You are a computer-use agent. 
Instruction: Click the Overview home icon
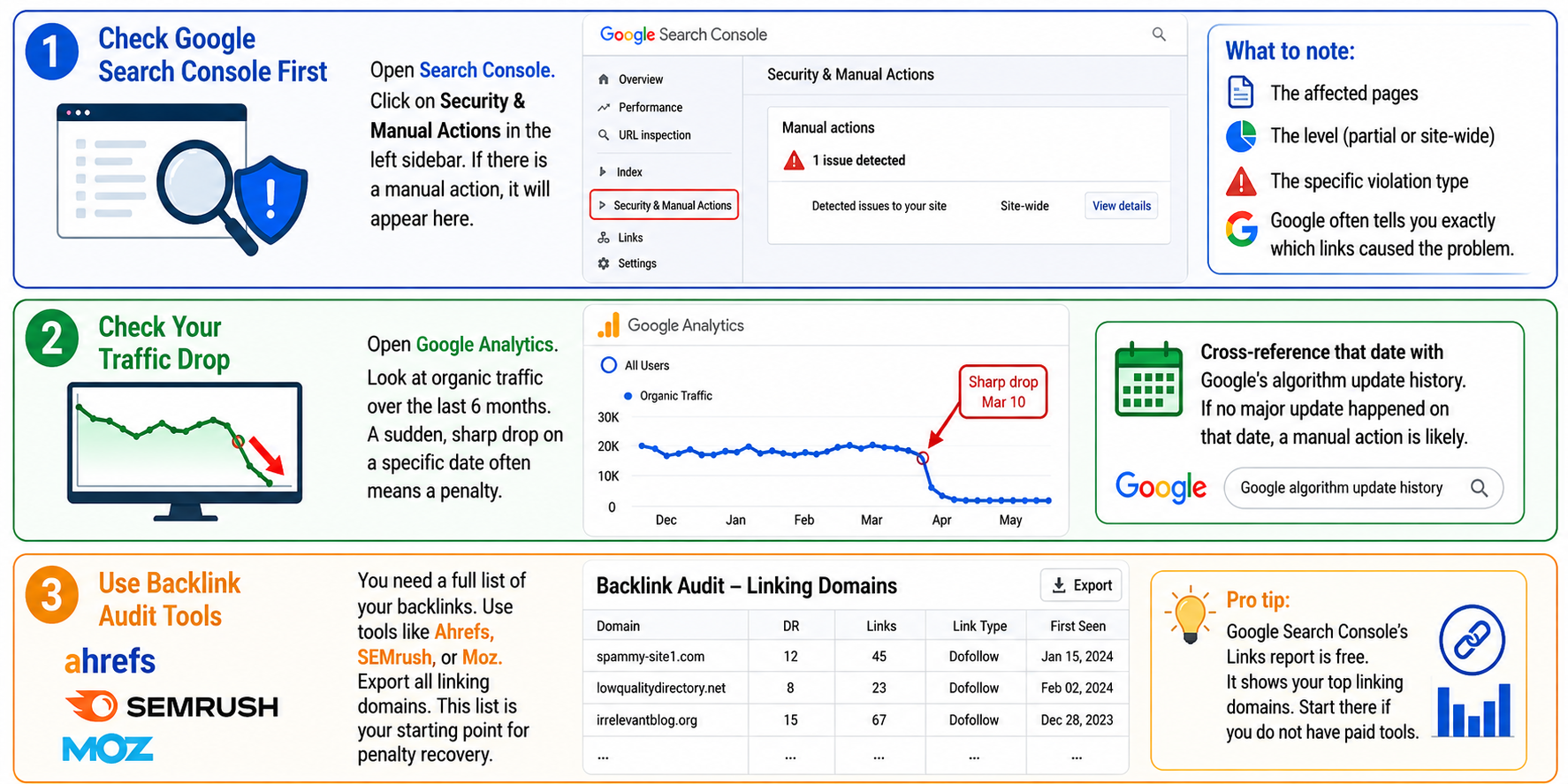coord(604,80)
